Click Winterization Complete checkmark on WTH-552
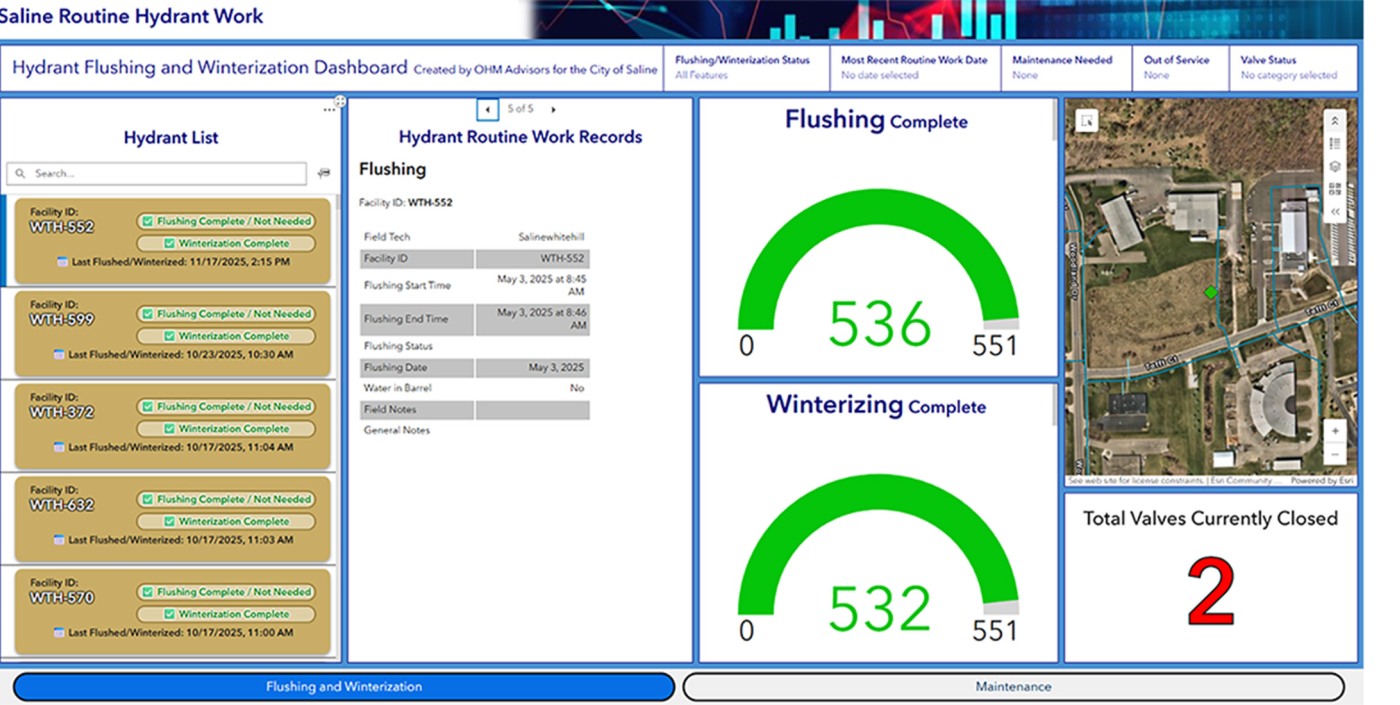This screenshot has height=705, width=1400. 169,243
